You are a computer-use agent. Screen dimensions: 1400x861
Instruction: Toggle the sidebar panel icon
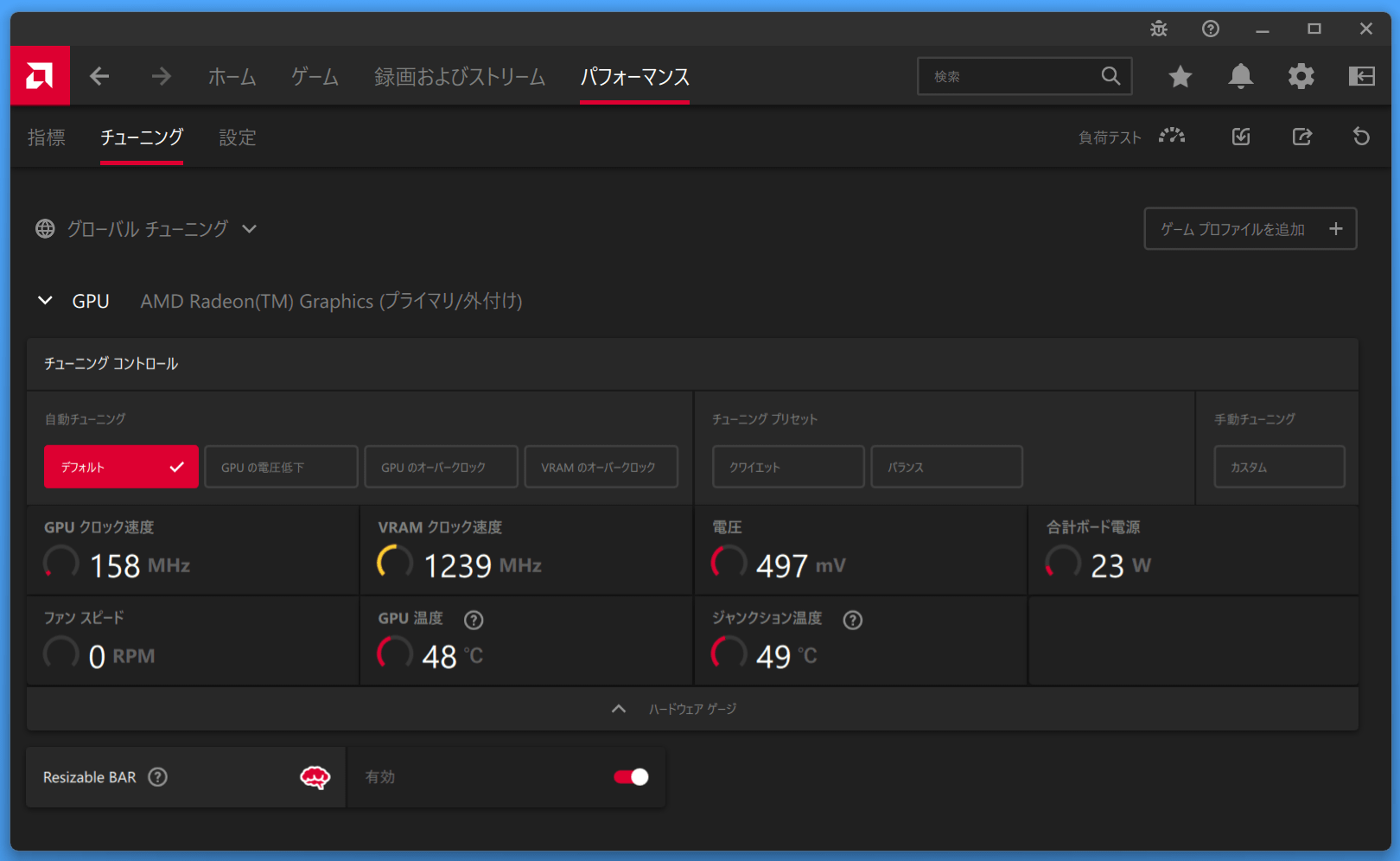(1362, 76)
